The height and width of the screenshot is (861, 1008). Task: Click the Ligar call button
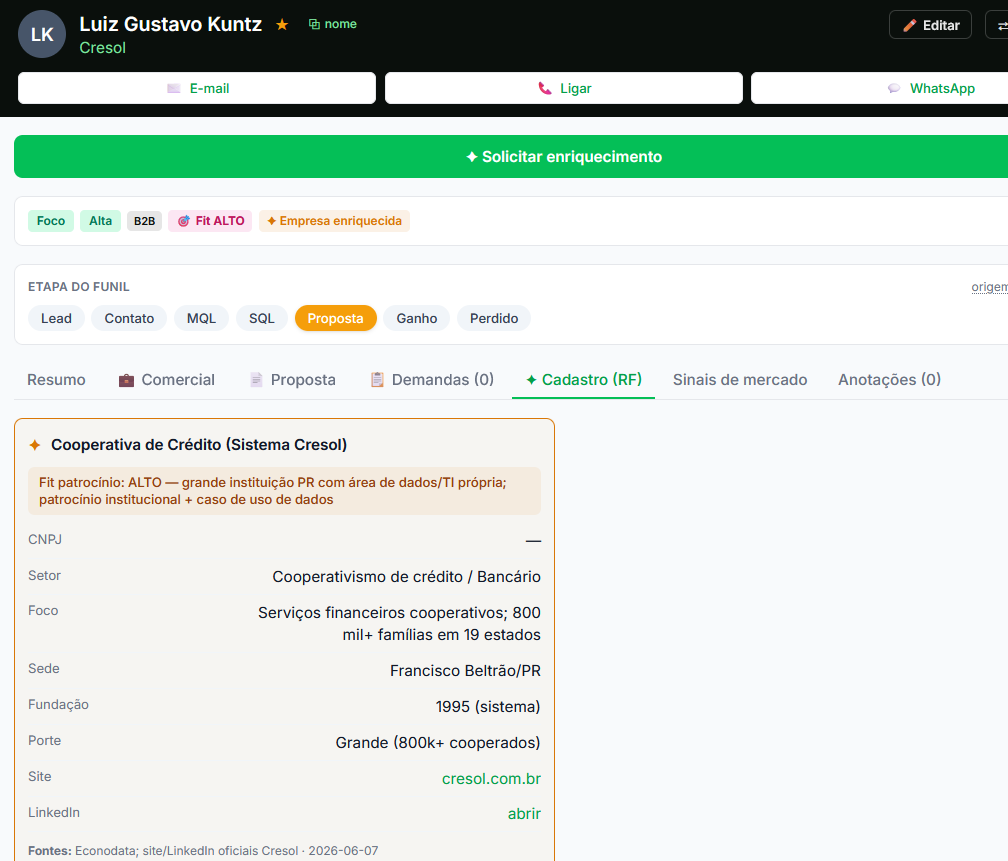pyautogui.click(x=564, y=88)
